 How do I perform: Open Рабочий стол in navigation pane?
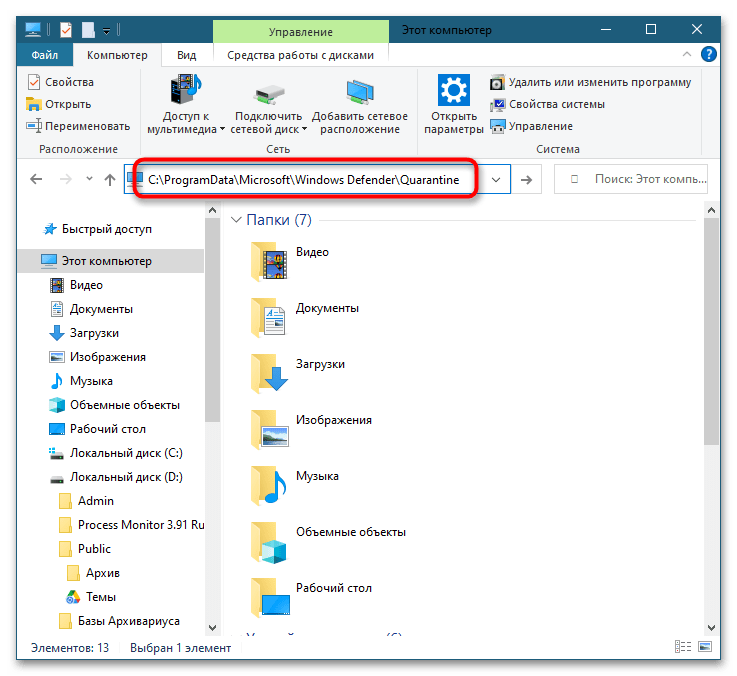point(98,429)
